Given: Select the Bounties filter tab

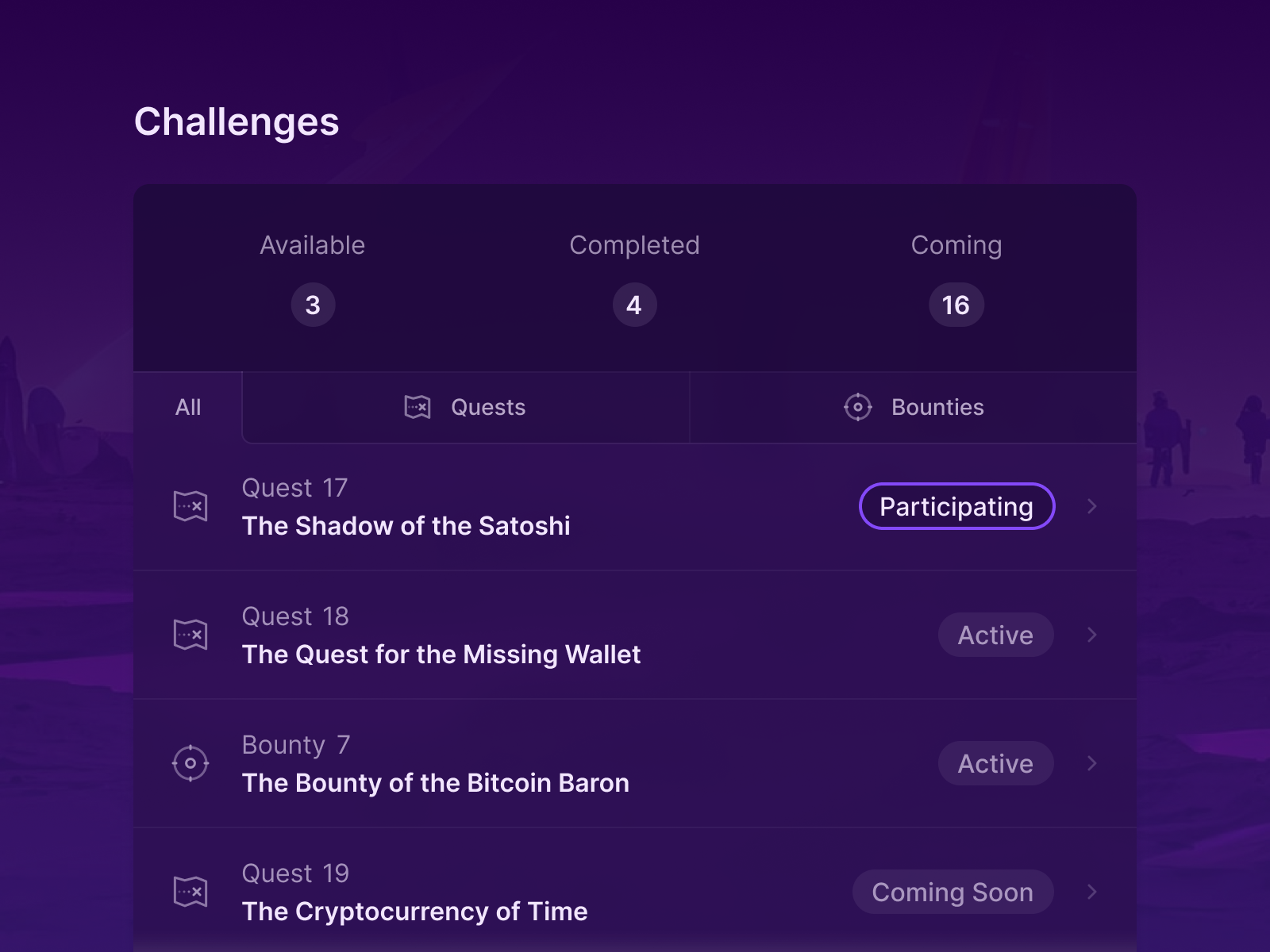Looking at the screenshot, I should click(913, 407).
